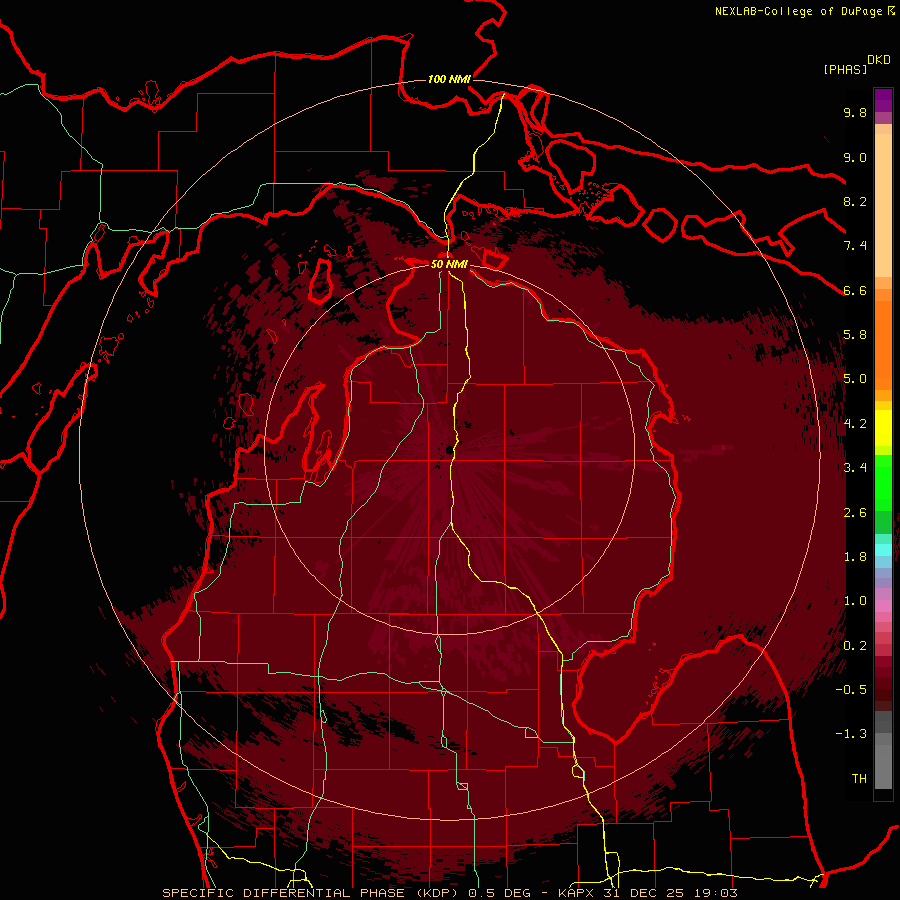Pick the purple swatch atop the color bar
The width and height of the screenshot is (900, 900).
click(883, 100)
